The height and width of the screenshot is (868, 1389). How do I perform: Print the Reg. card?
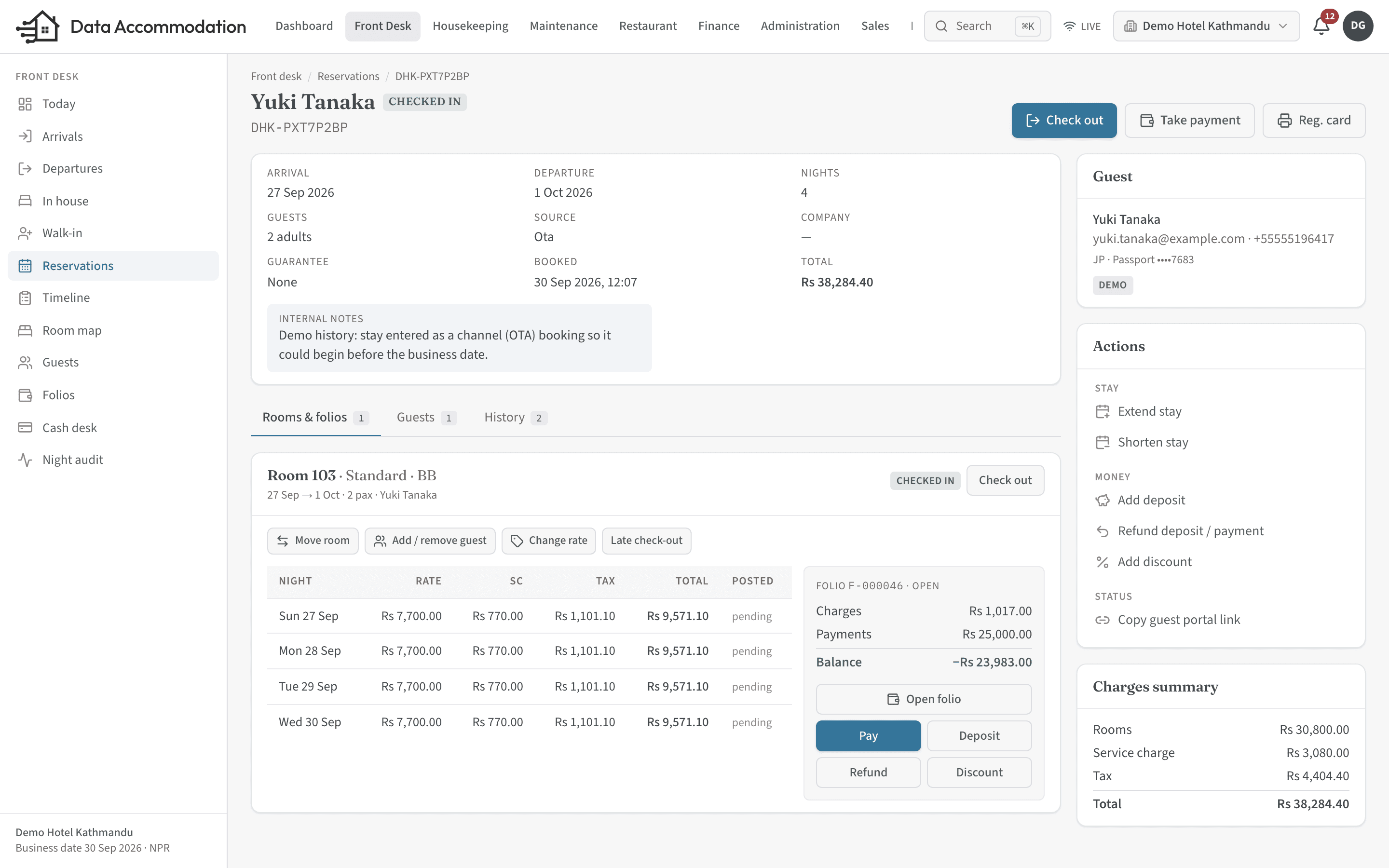pyautogui.click(x=1313, y=121)
